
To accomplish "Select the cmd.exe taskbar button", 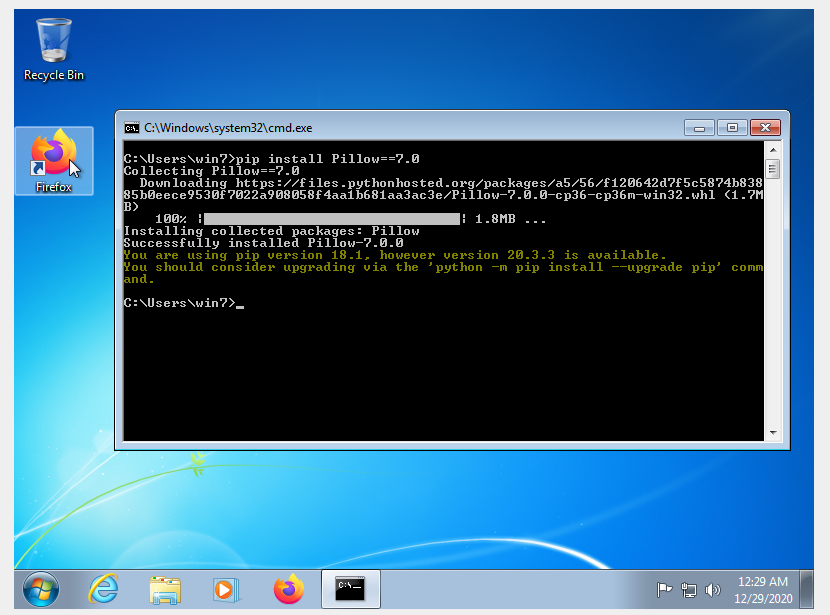I will point(350,589).
